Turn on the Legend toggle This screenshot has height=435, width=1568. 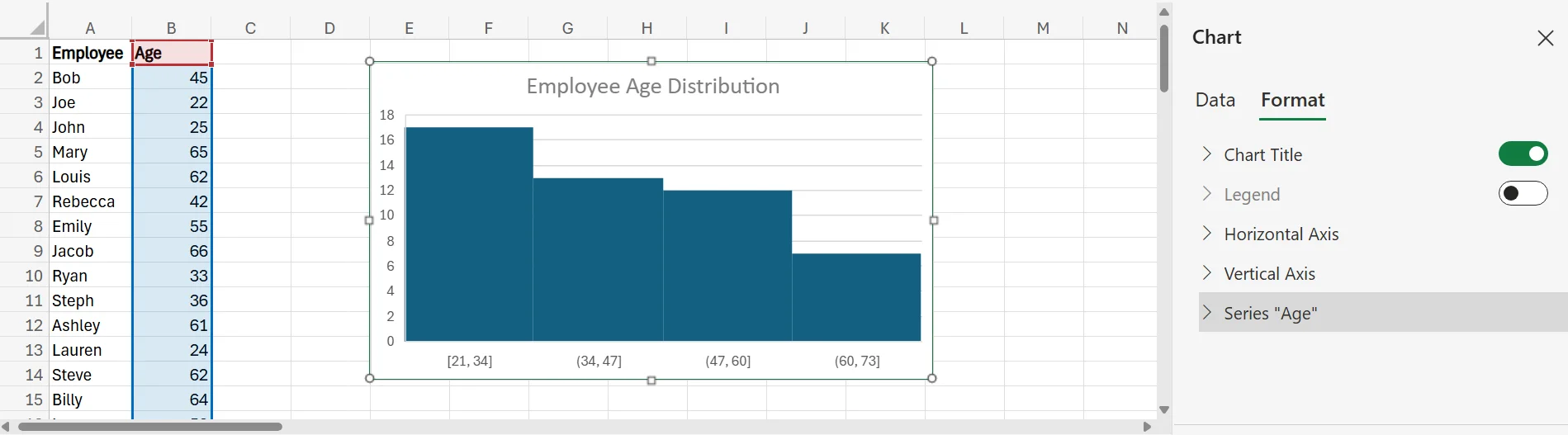pyautogui.click(x=1523, y=193)
